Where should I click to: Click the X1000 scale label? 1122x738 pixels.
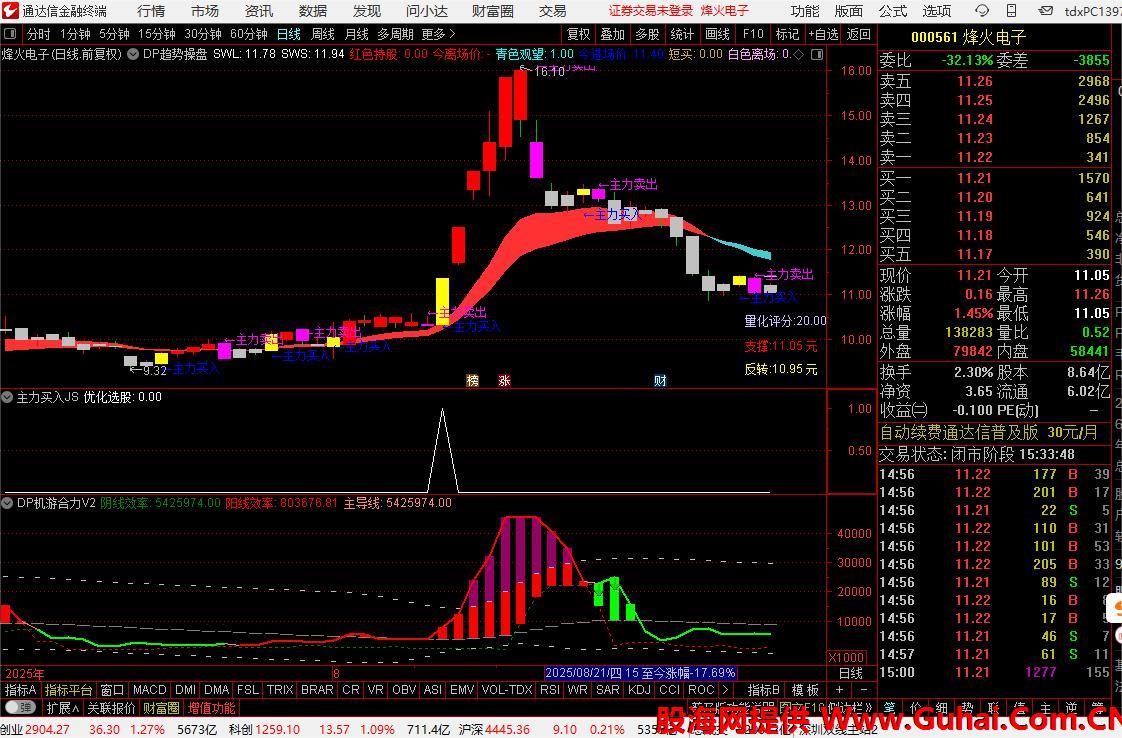click(x=847, y=657)
